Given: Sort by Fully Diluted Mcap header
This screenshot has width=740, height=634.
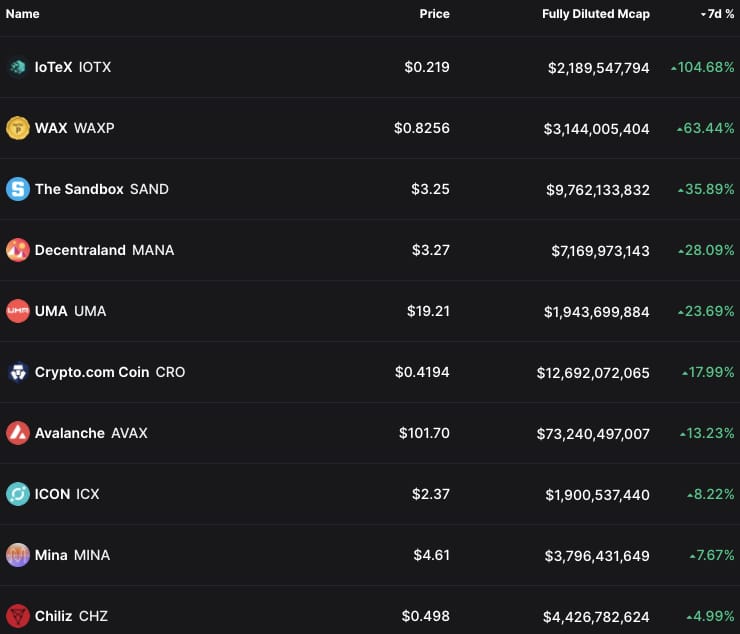Looking at the screenshot, I should click(x=595, y=14).
